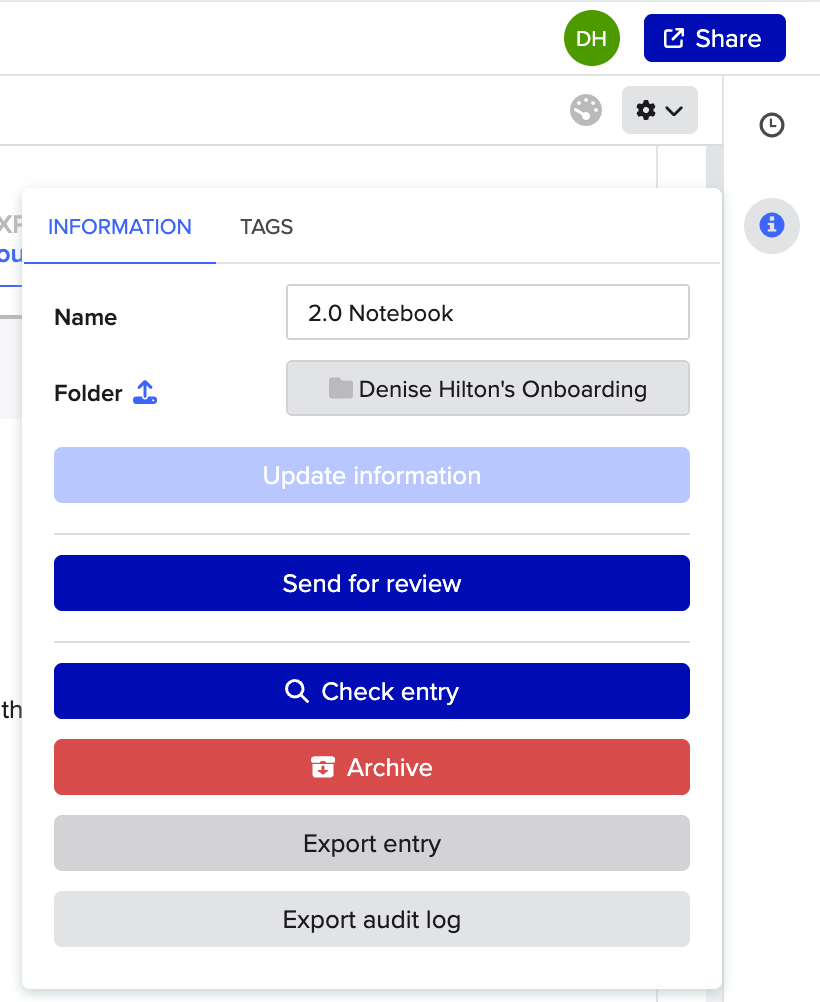Switch to the Information tab
The width and height of the screenshot is (820, 1002).
point(119,227)
